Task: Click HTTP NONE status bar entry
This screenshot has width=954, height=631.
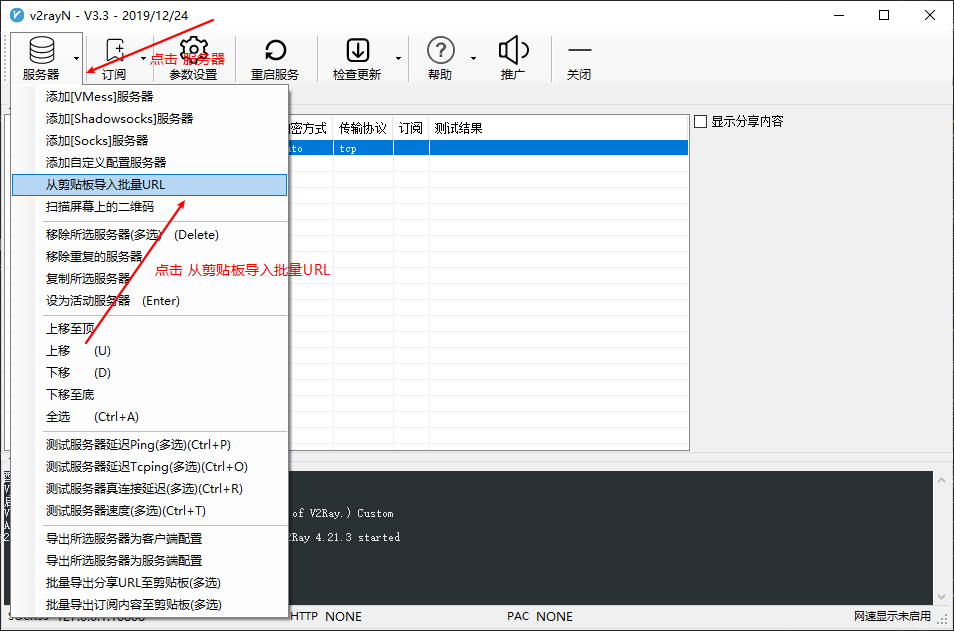Action: coord(326,616)
